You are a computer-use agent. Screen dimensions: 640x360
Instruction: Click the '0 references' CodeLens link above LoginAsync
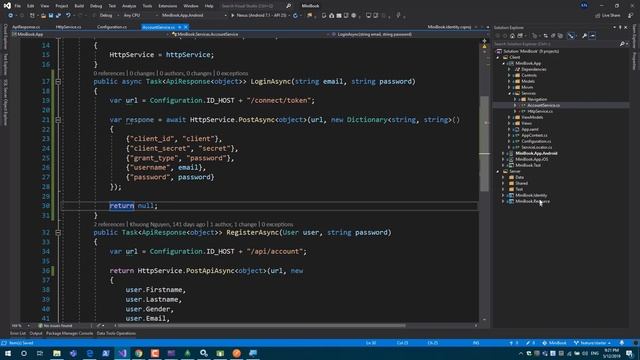[x=109, y=73]
